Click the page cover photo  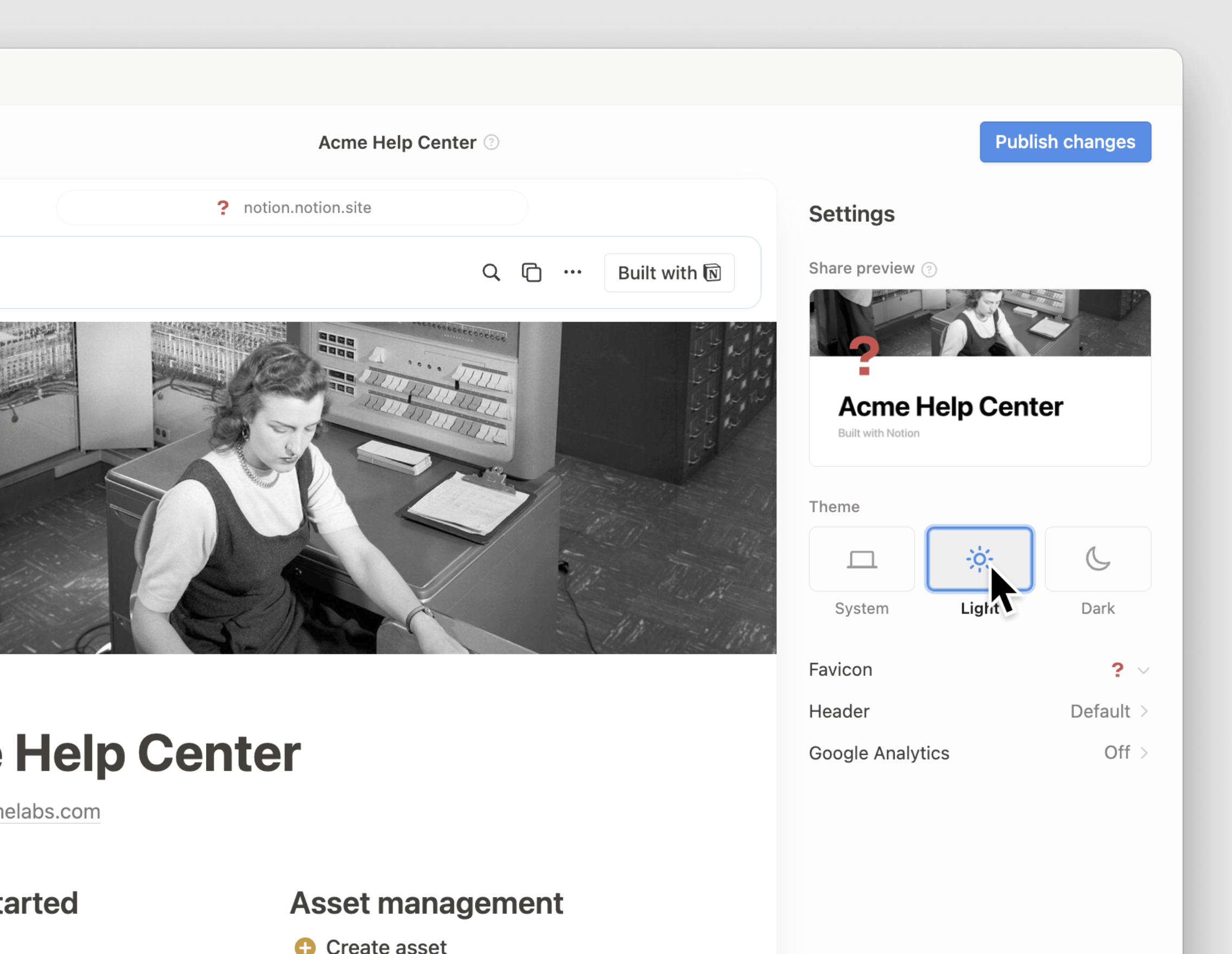tap(388, 488)
